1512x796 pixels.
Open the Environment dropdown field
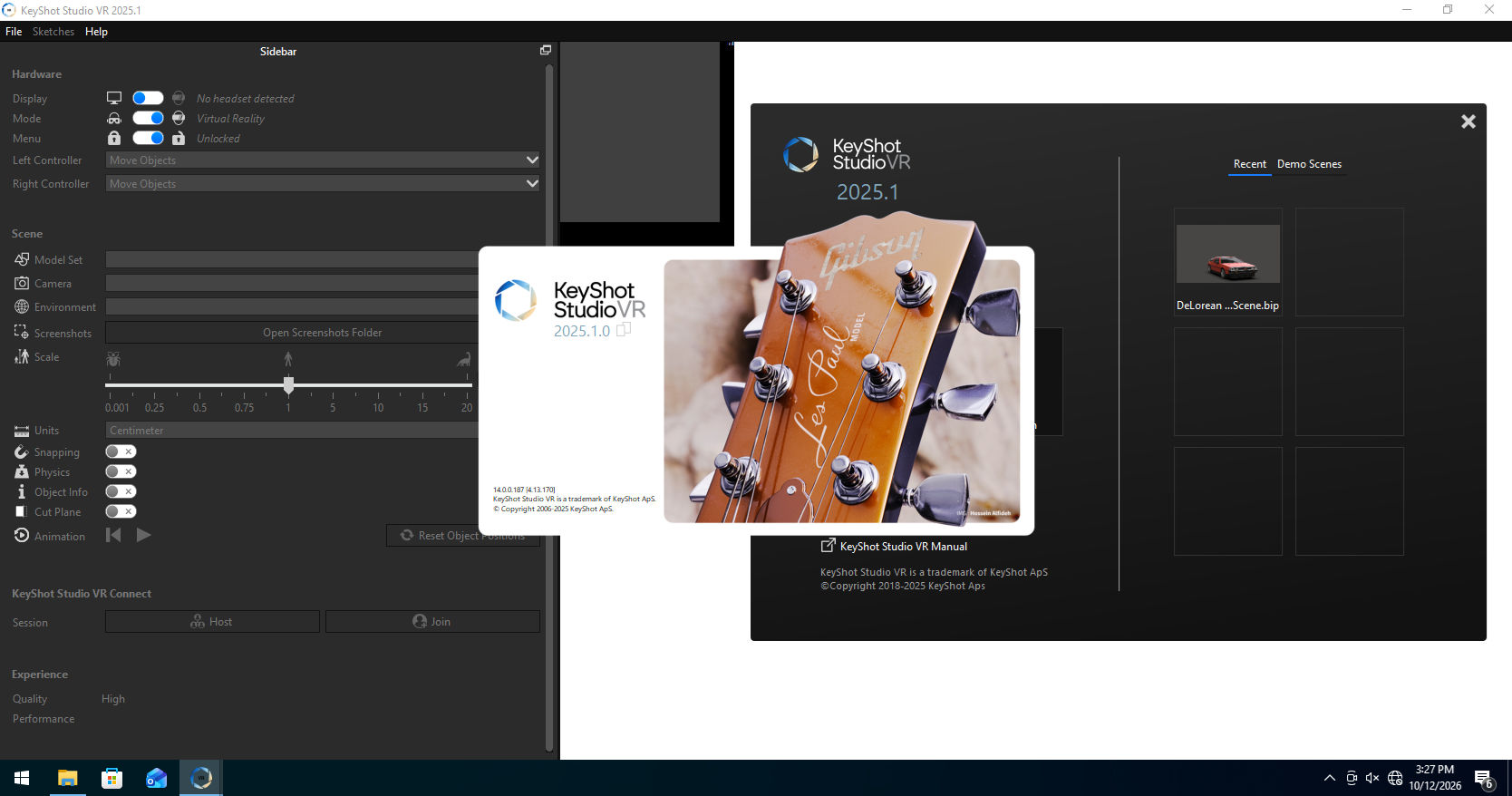292,306
